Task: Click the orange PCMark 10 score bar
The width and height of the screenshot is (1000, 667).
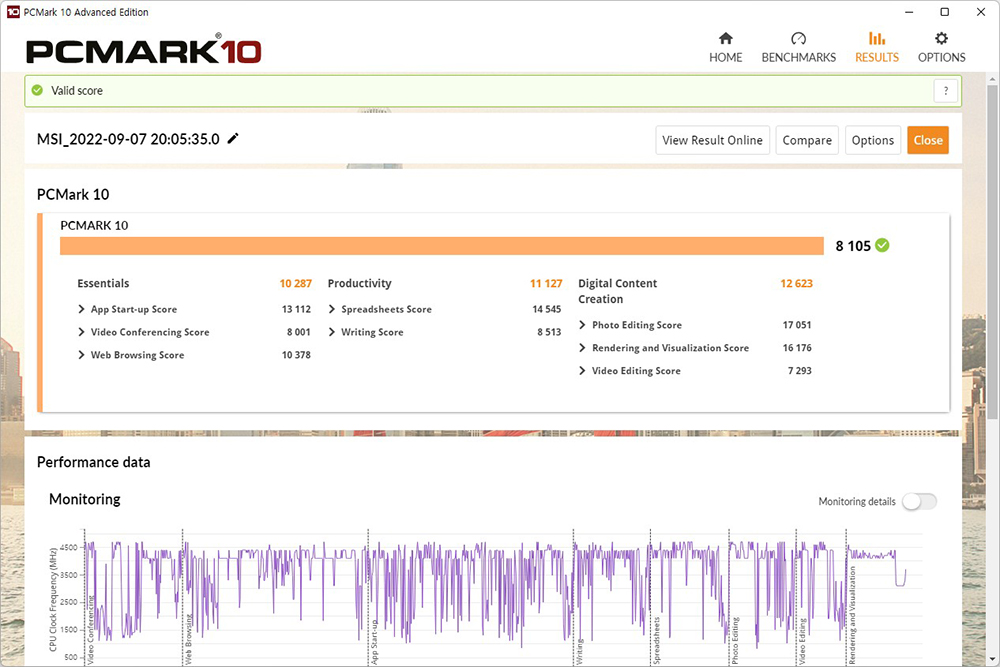Action: (x=441, y=246)
